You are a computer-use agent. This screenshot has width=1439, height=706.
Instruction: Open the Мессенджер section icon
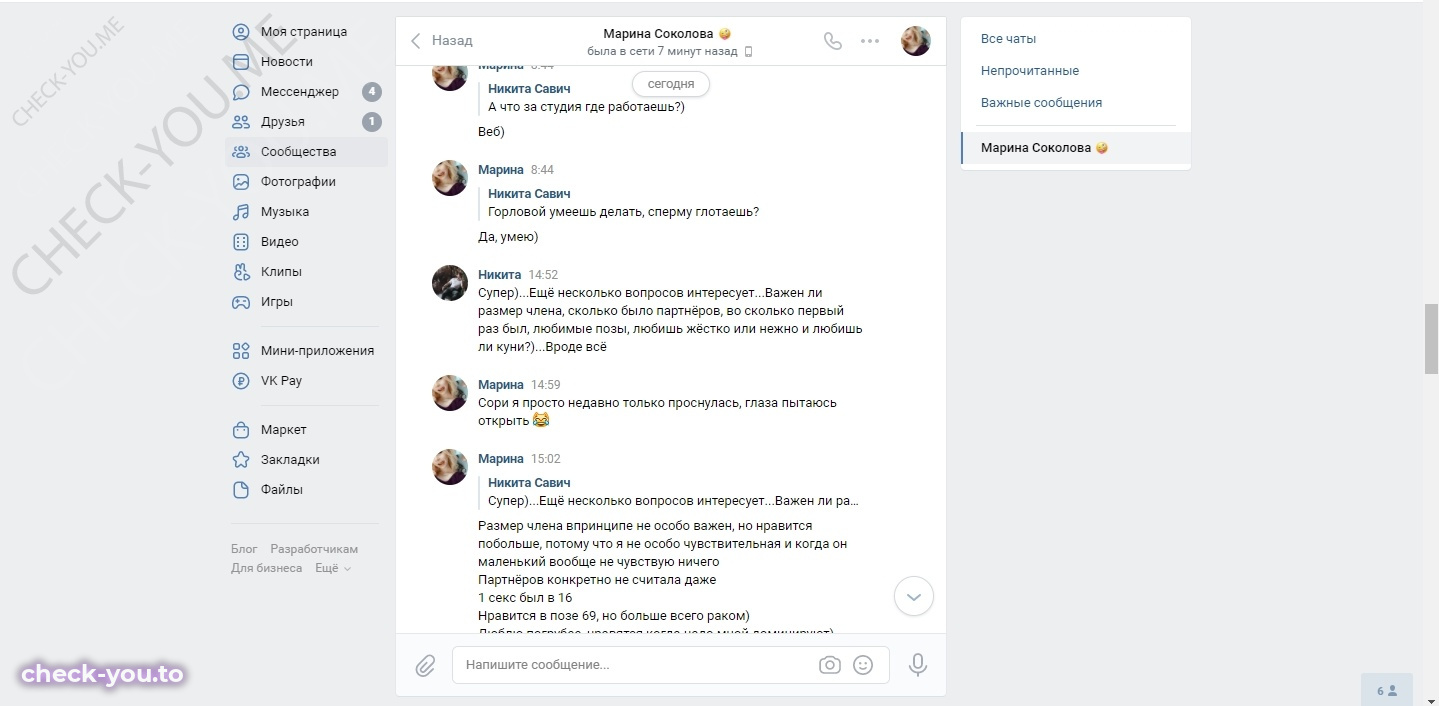pyautogui.click(x=241, y=92)
